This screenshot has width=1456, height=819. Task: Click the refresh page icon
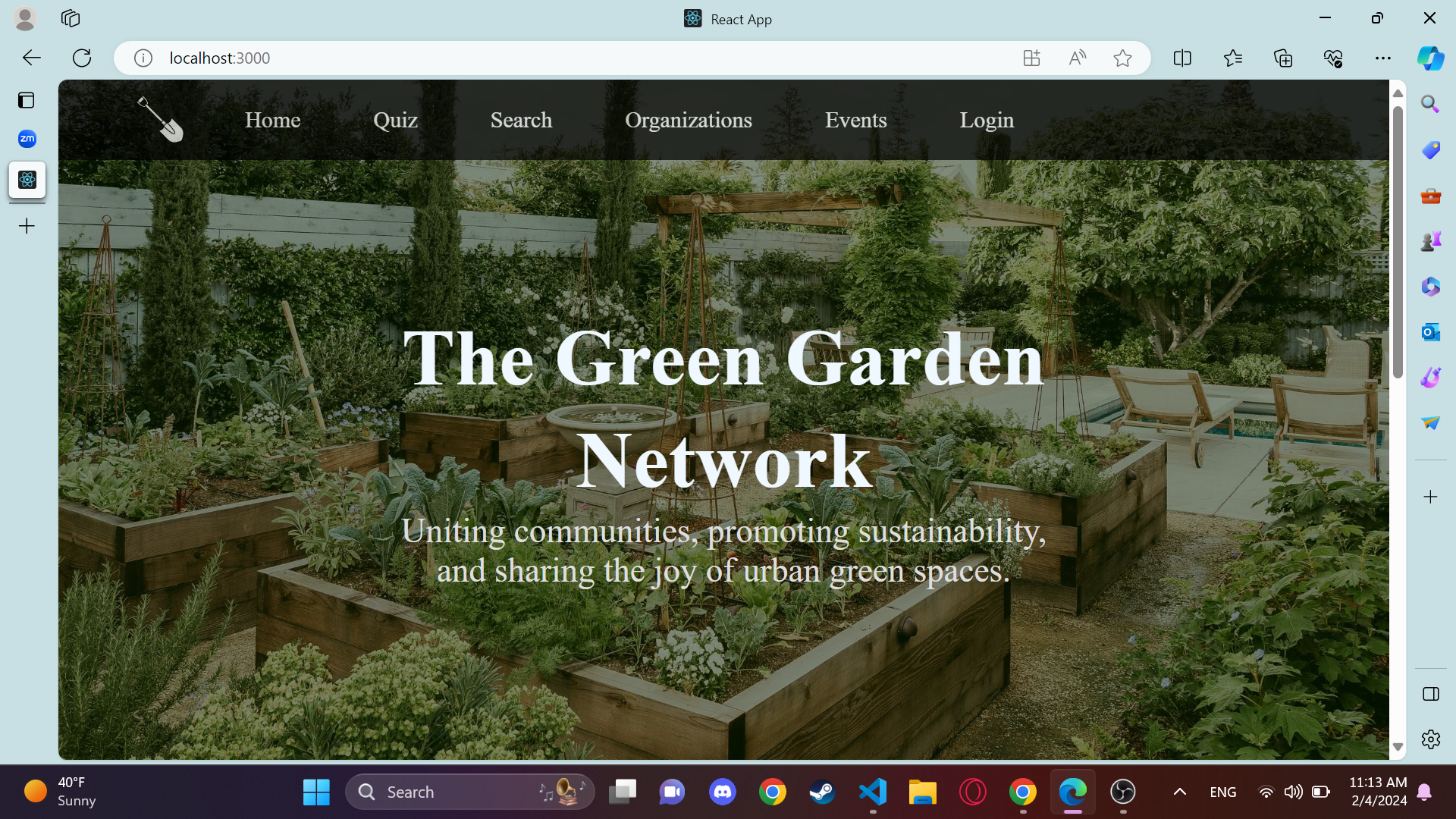click(x=82, y=58)
